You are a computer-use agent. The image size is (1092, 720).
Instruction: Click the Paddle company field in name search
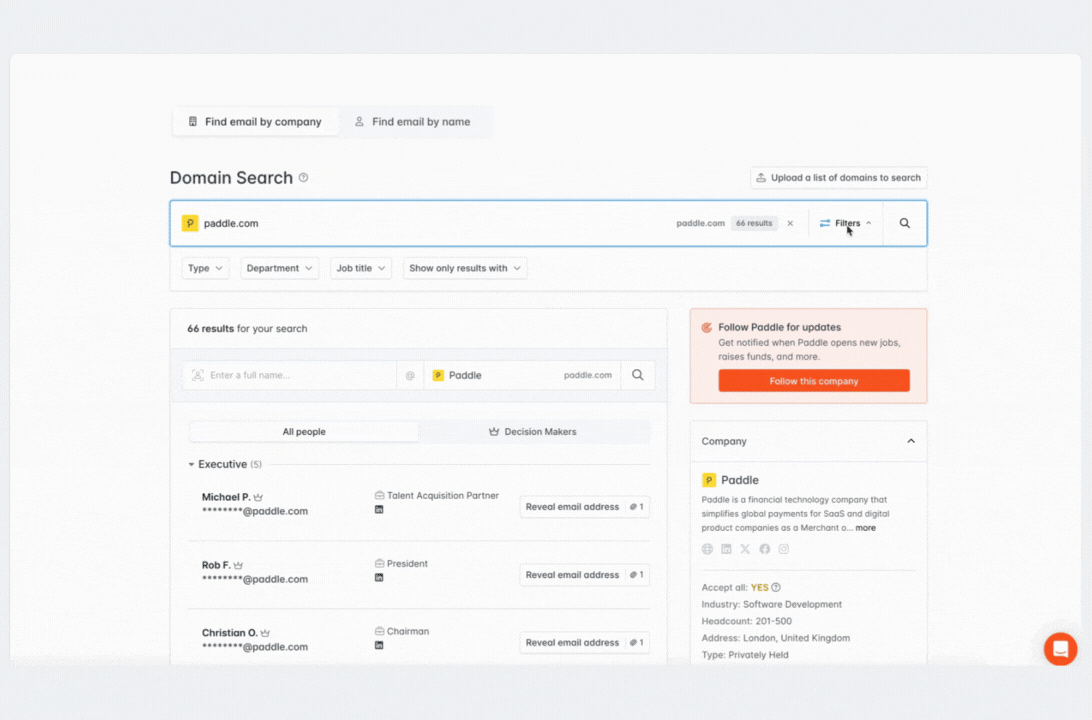(522, 375)
